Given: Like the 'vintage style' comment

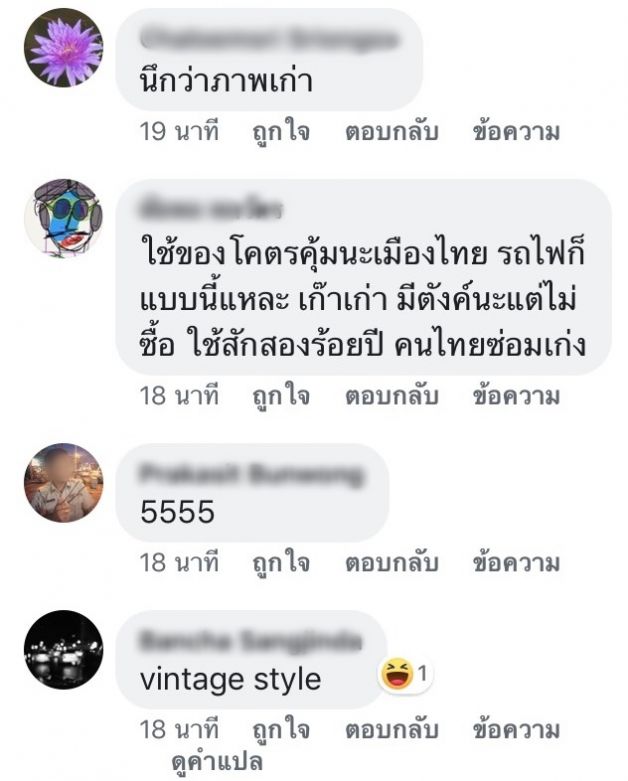Looking at the screenshot, I should tap(281, 730).
